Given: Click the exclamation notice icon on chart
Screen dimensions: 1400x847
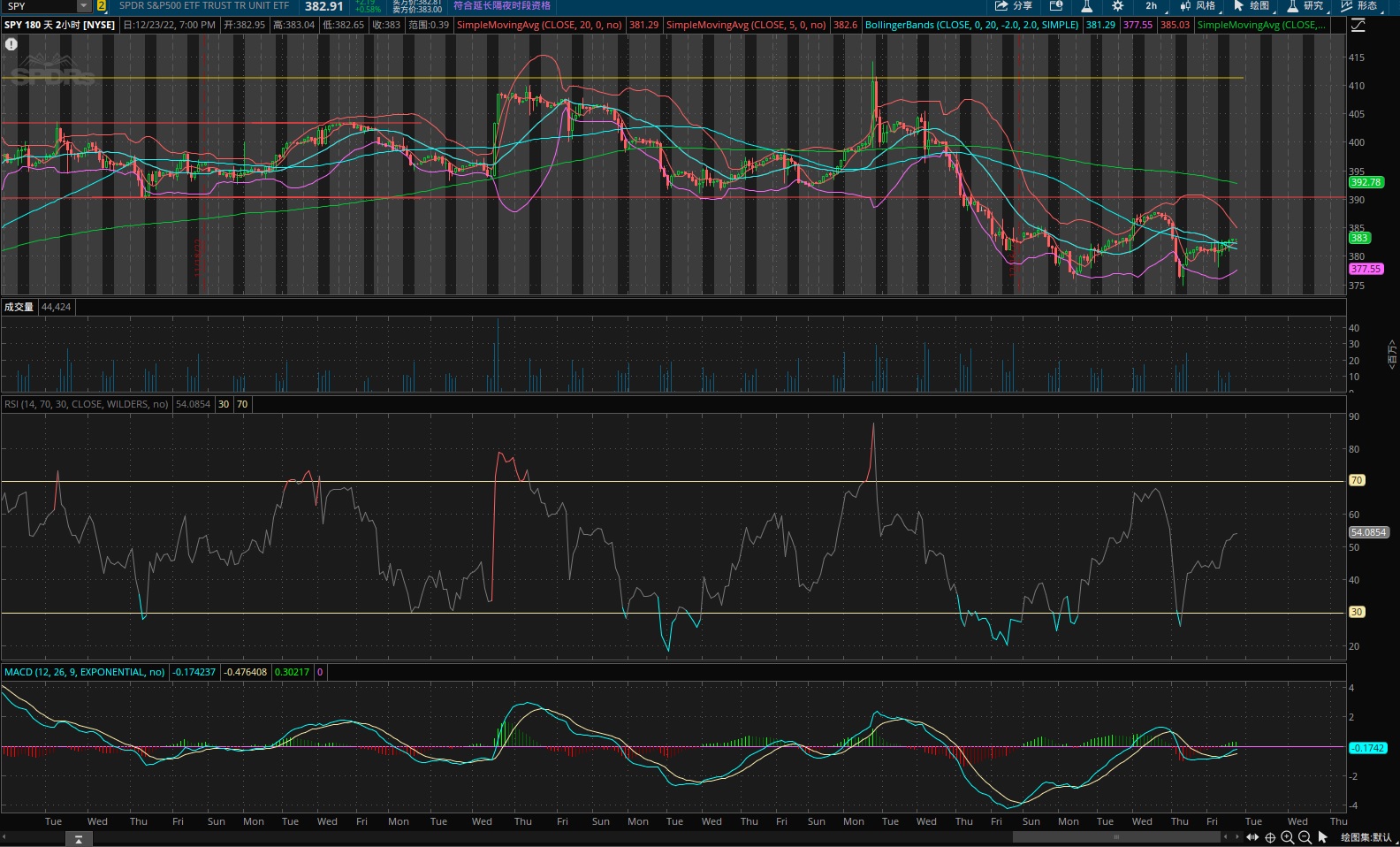Looking at the screenshot, I should coord(11,43).
